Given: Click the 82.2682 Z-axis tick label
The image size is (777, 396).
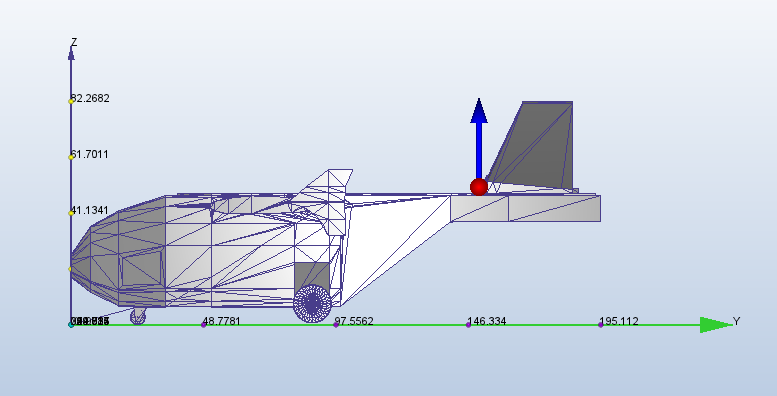Looking at the screenshot, I should point(90,98).
